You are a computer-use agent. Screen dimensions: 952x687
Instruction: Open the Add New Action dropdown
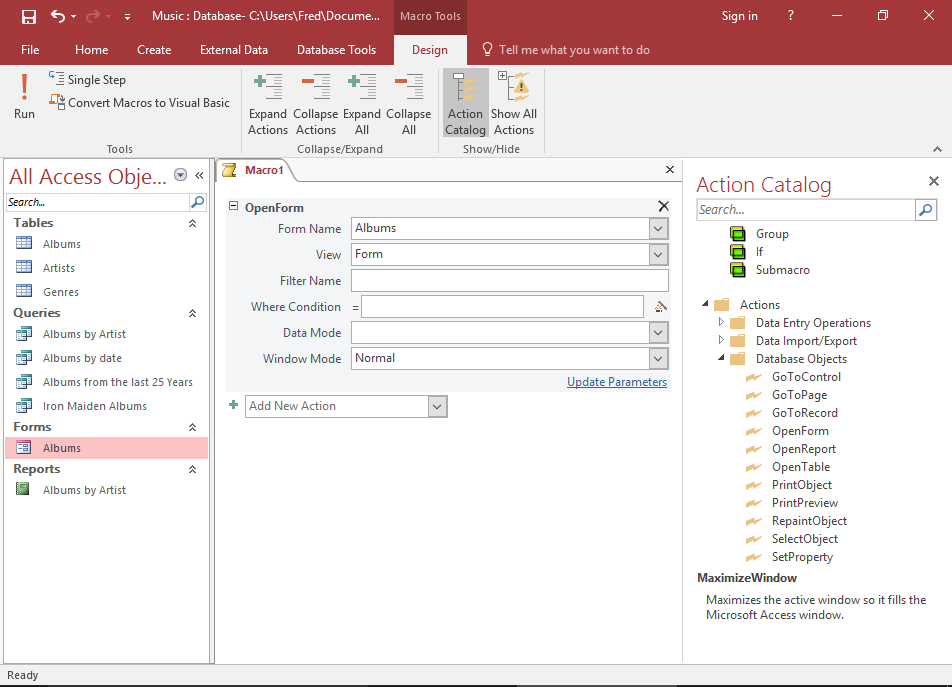coord(437,407)
